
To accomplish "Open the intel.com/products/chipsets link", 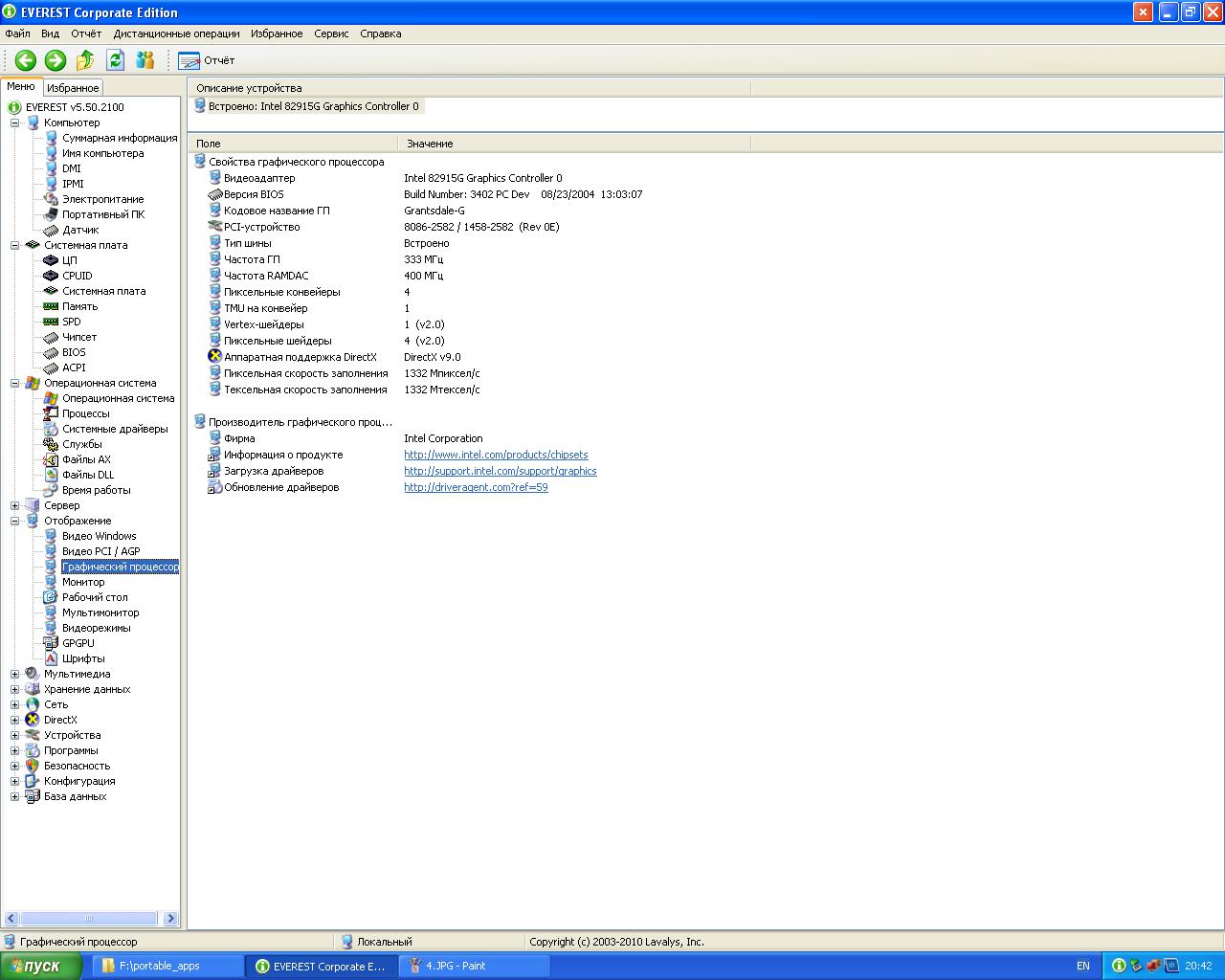I will tap(496, 455).
